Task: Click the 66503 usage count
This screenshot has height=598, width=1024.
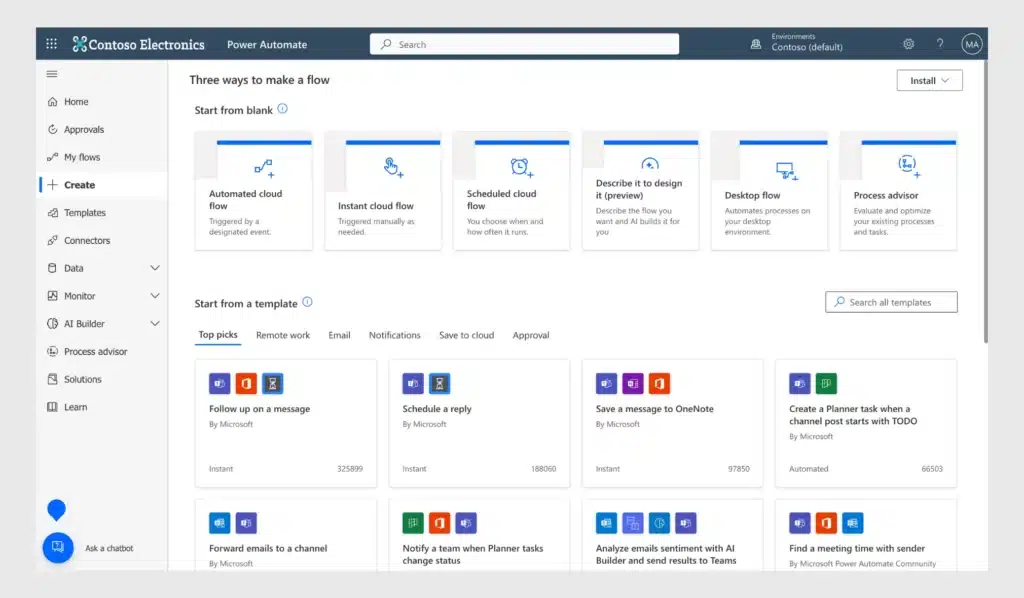Action: [x=932, y=469]
